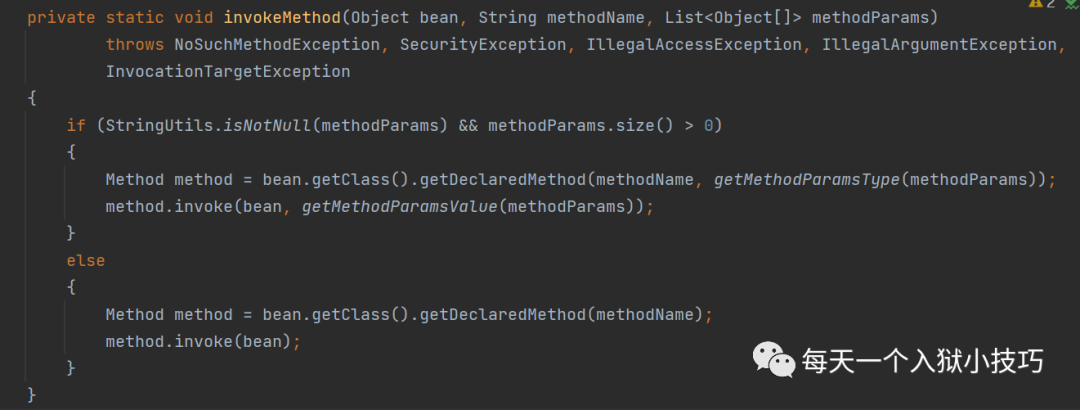Click the warning count number 2
This screenshot has height=410, width=1080.
click(x=1050, y=3)
